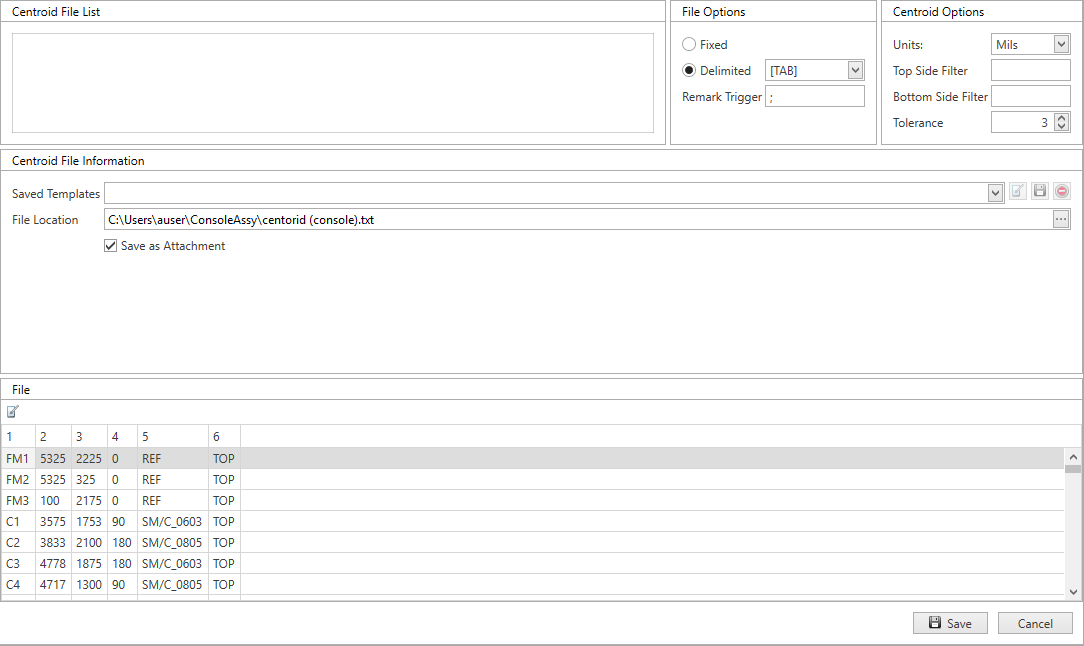Click the Cancel button
This screenshot has height=646, width=1084.
pyautogui.click(x=1035, y=622)
